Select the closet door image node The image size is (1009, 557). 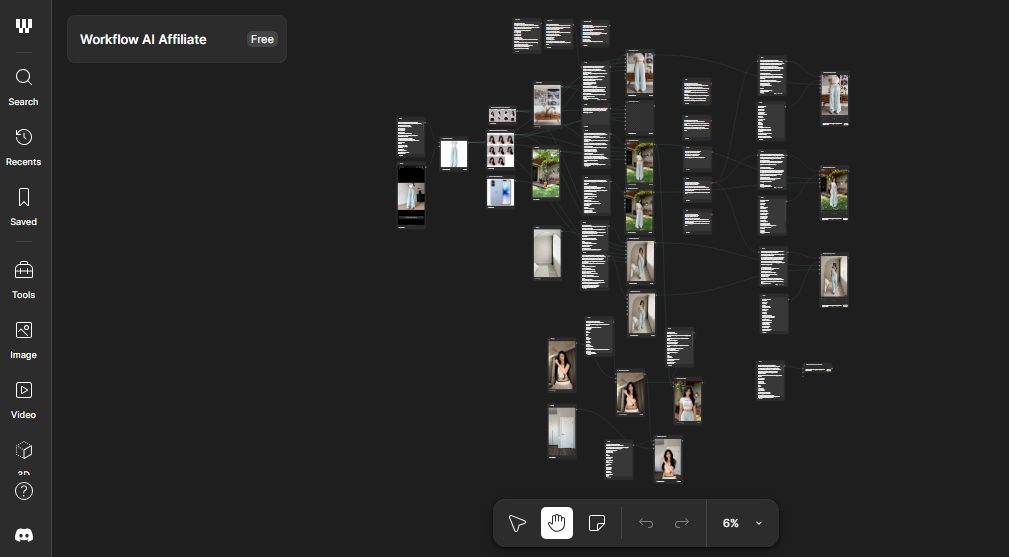[562, 432]
